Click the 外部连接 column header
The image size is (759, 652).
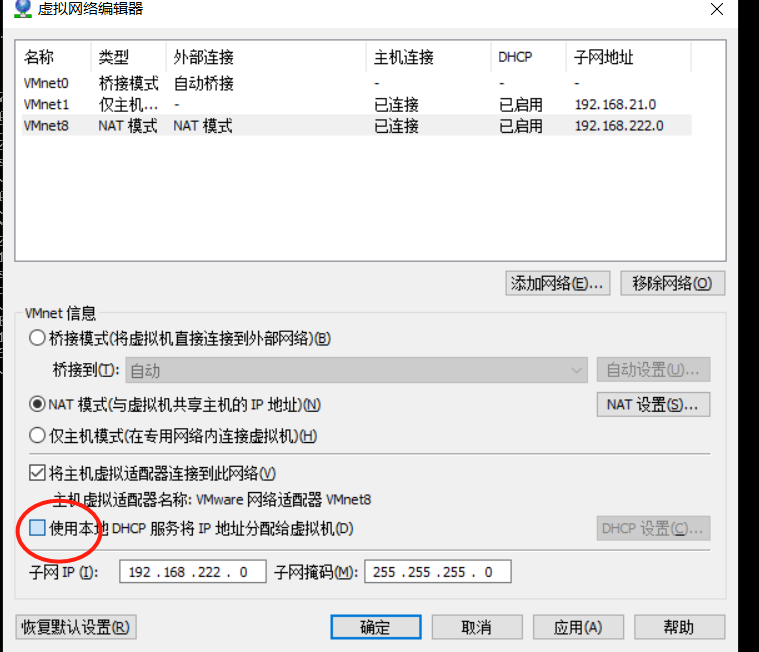point(266,57)
